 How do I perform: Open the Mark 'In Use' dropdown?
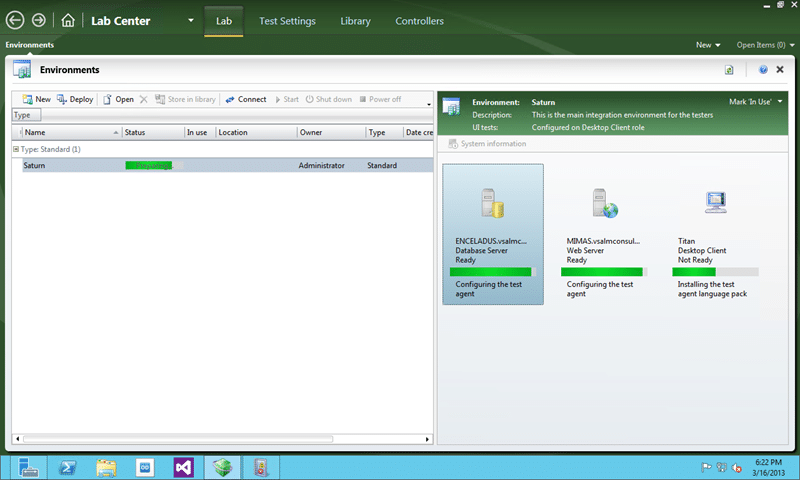(756, 102)
